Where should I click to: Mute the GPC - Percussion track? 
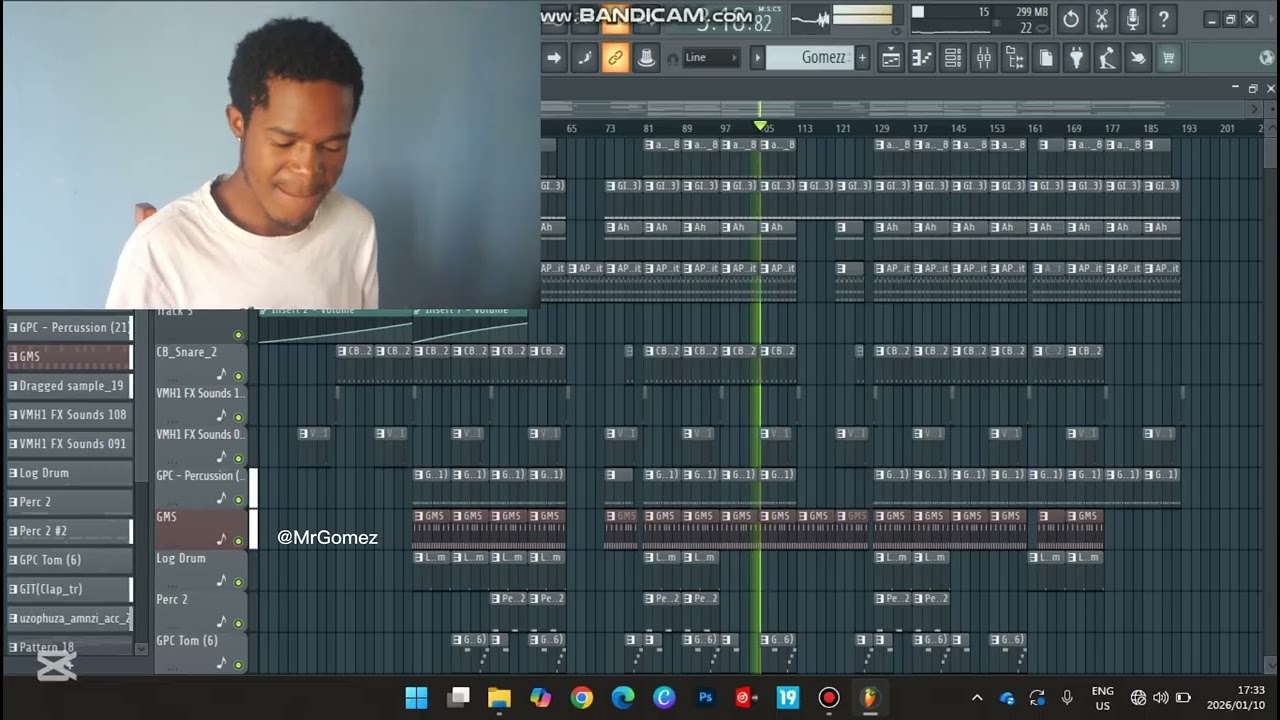tap(238, 500)
